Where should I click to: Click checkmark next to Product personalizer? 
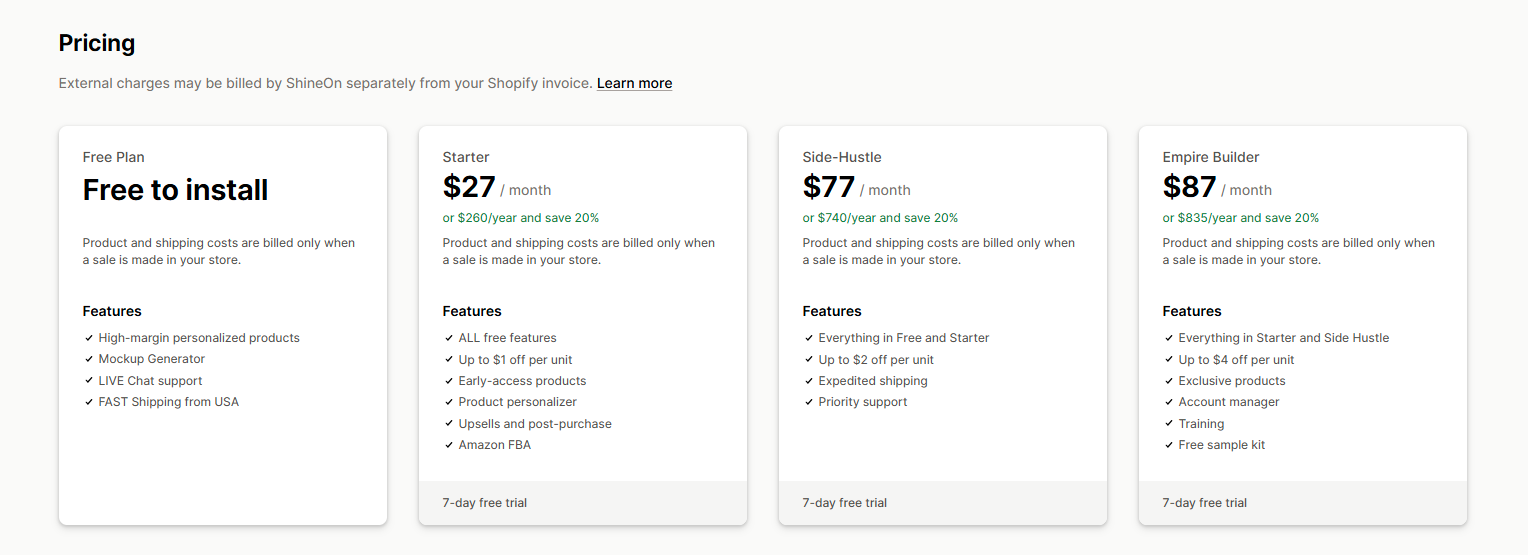(449, 402)
